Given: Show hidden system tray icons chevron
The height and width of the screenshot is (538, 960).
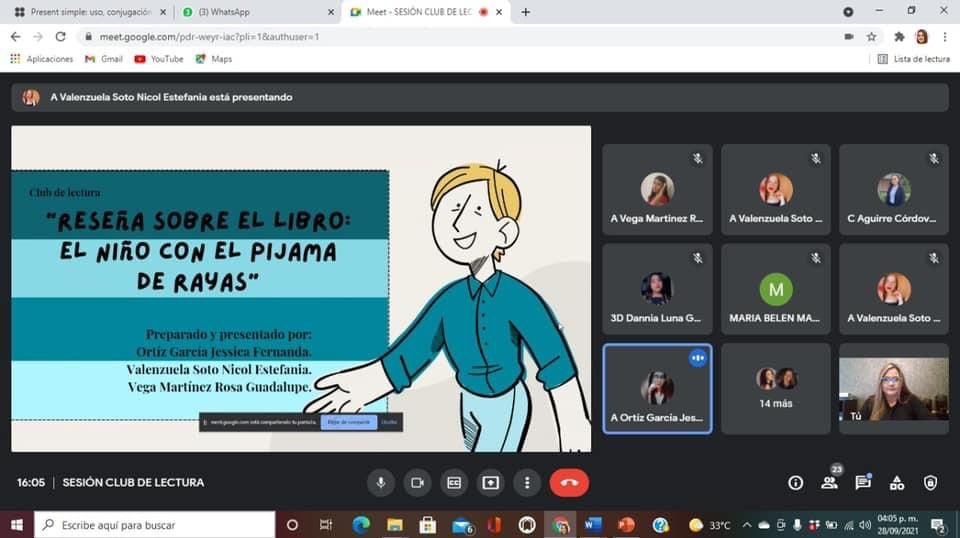Looking at the screenshot, I should click(x=748, y=525).
